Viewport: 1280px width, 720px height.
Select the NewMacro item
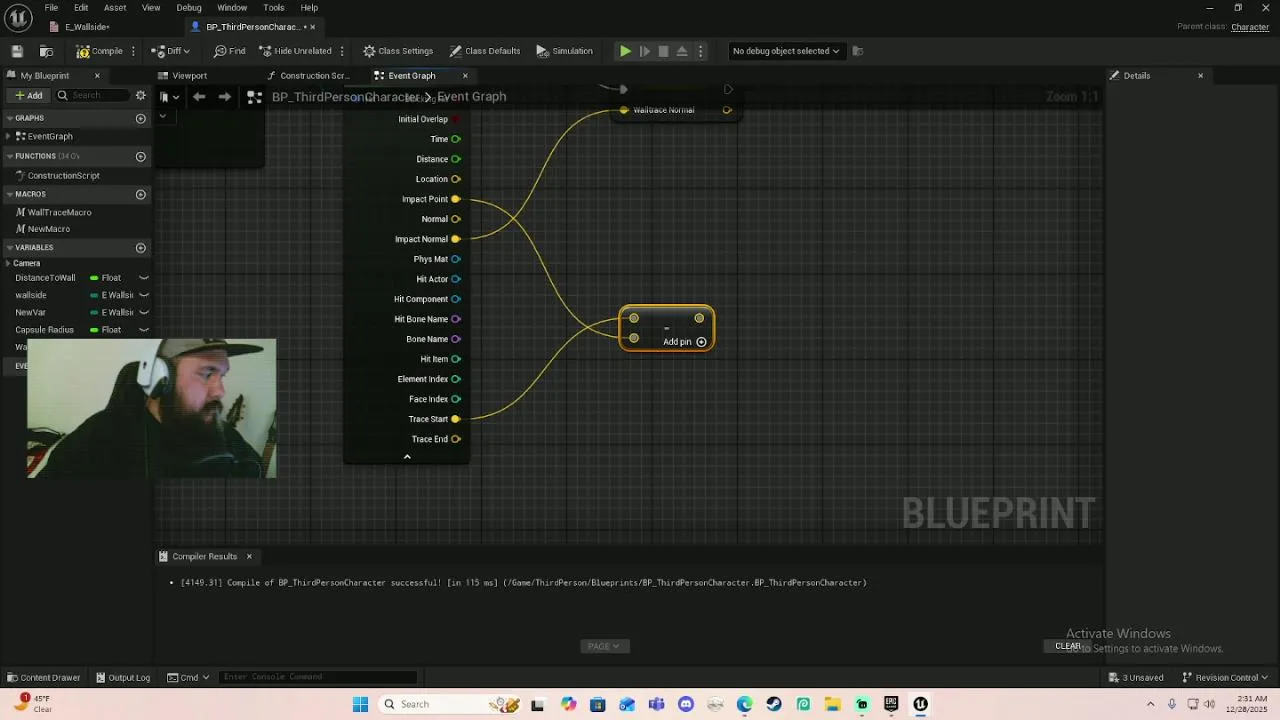pyautogui.click(x=48, y=229)
